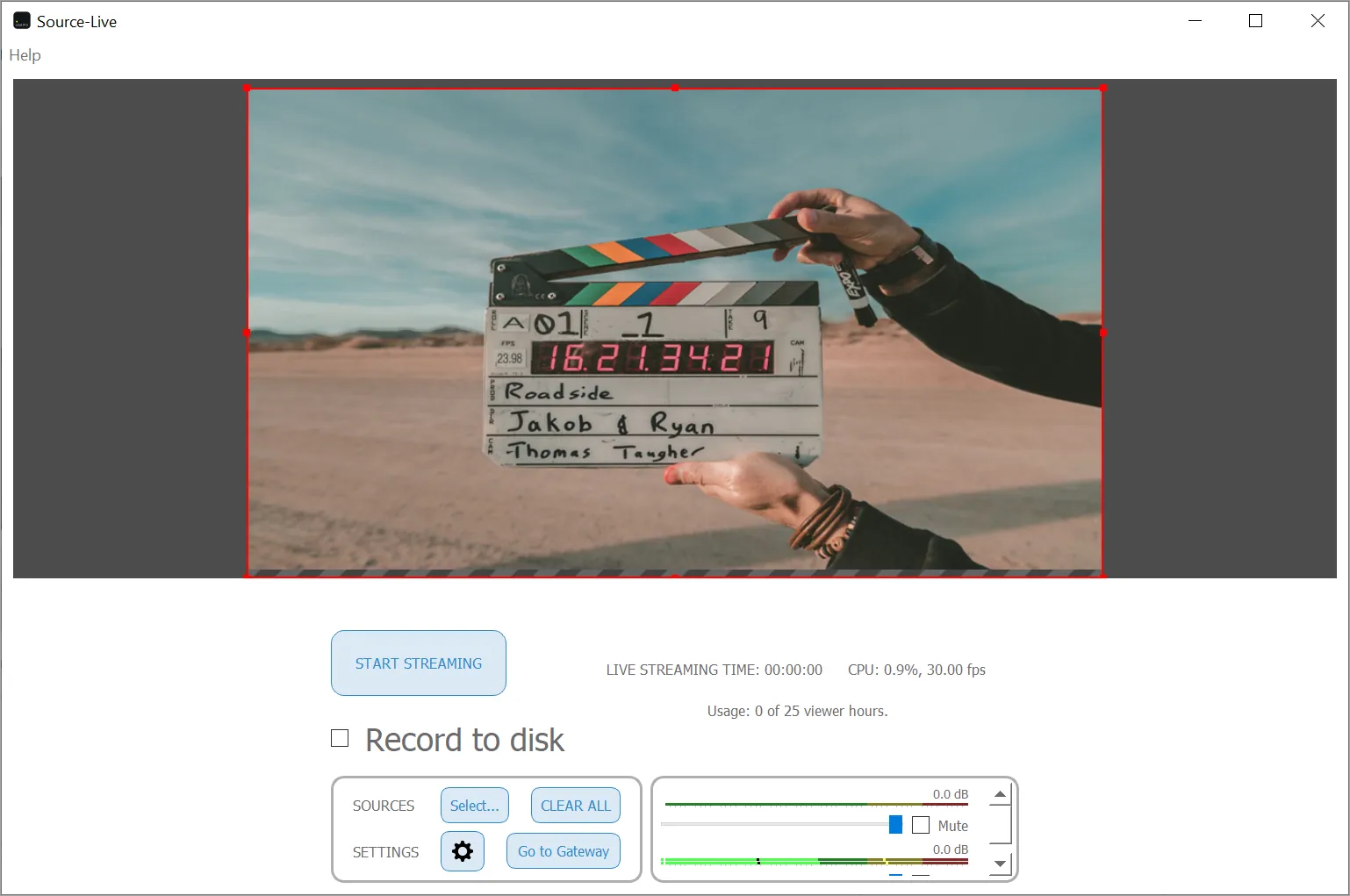Click the SETTINGS label

click(385, 852)
